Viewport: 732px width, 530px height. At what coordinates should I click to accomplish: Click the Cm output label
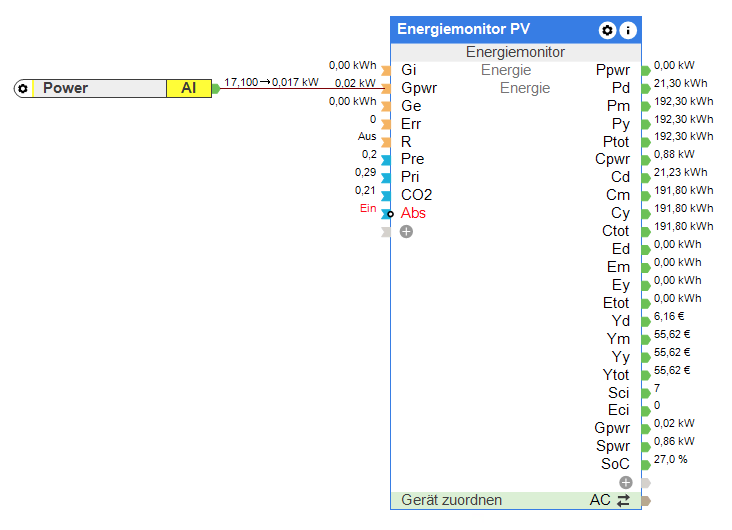[x=618, y=195]
